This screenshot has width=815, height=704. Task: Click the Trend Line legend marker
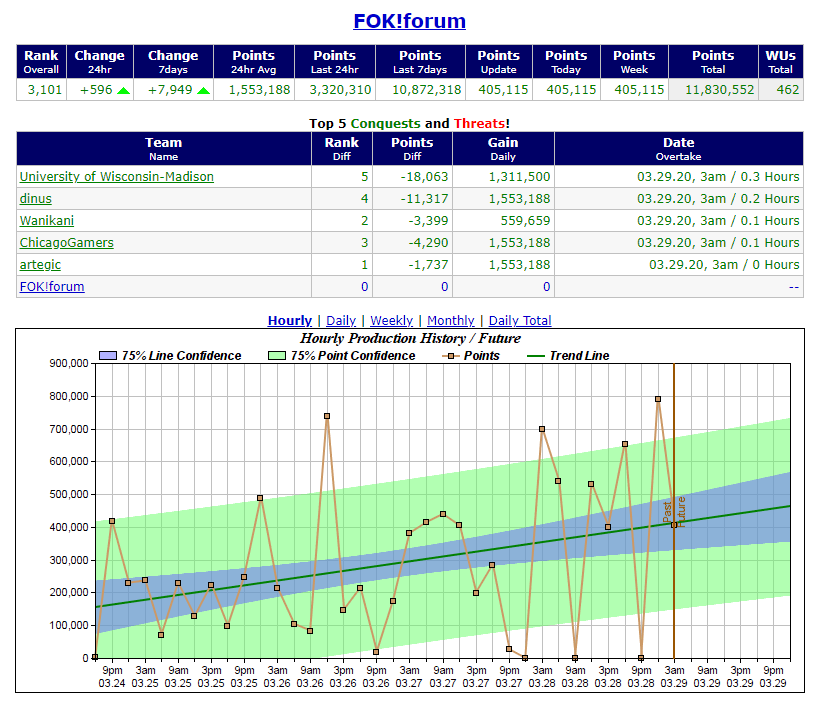(536, 356)
